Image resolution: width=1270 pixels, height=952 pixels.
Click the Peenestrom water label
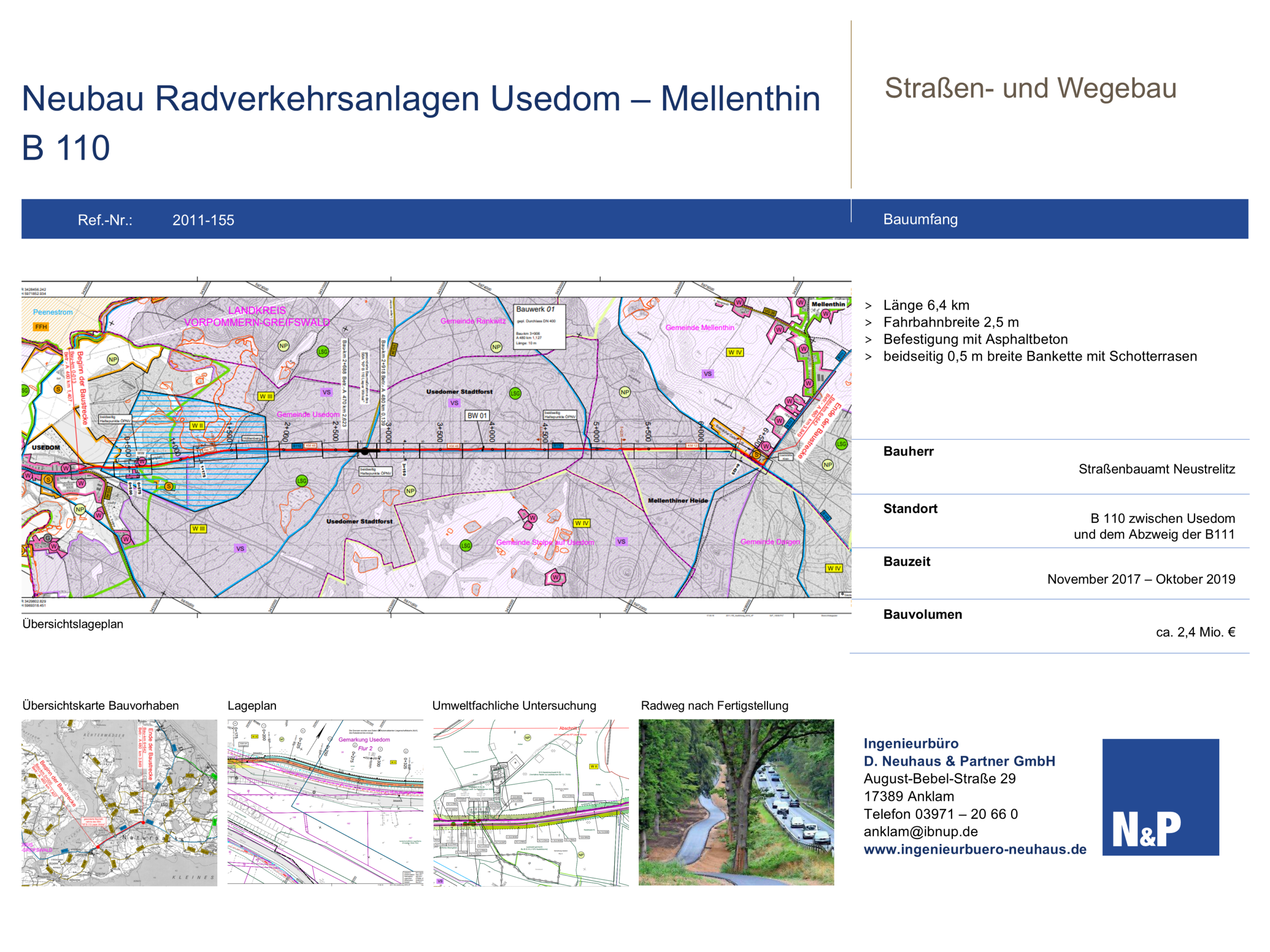click(x=53, y=312)
